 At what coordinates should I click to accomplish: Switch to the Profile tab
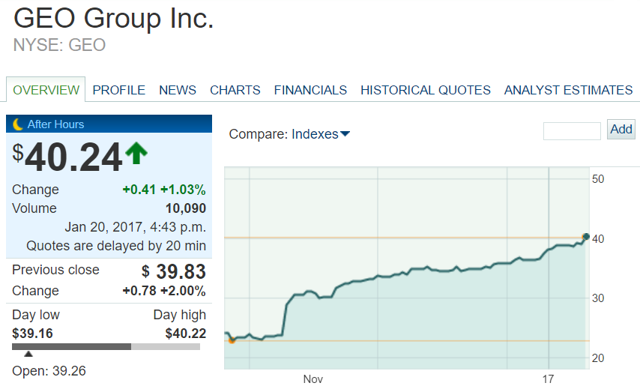pyautogui.click(x=119, y=90)
